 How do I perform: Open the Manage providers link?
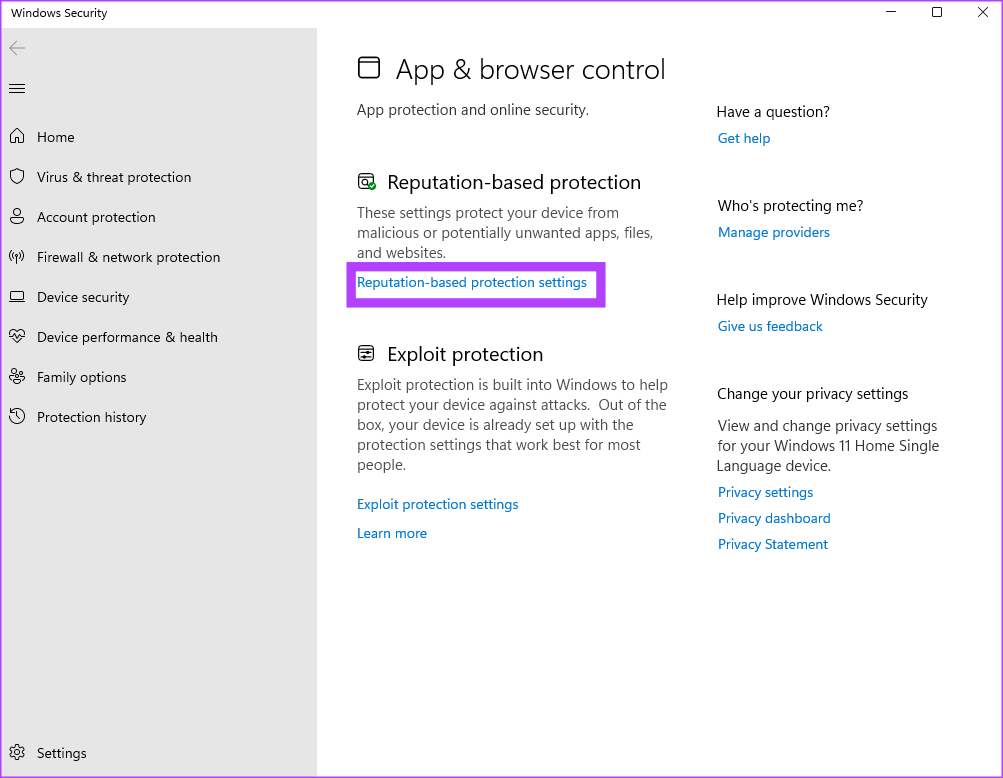(773, 232)
